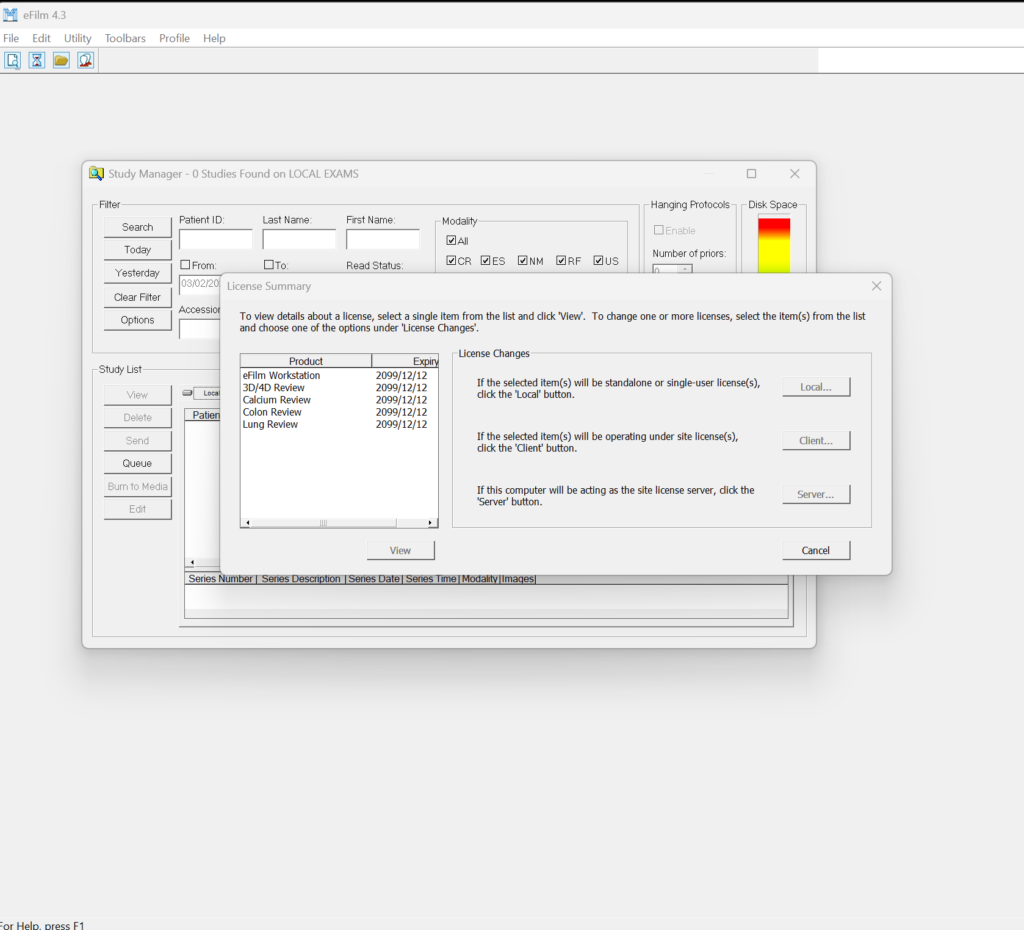1024x930 pixels.
Task: Open the File menu
Action: (11, 38)
